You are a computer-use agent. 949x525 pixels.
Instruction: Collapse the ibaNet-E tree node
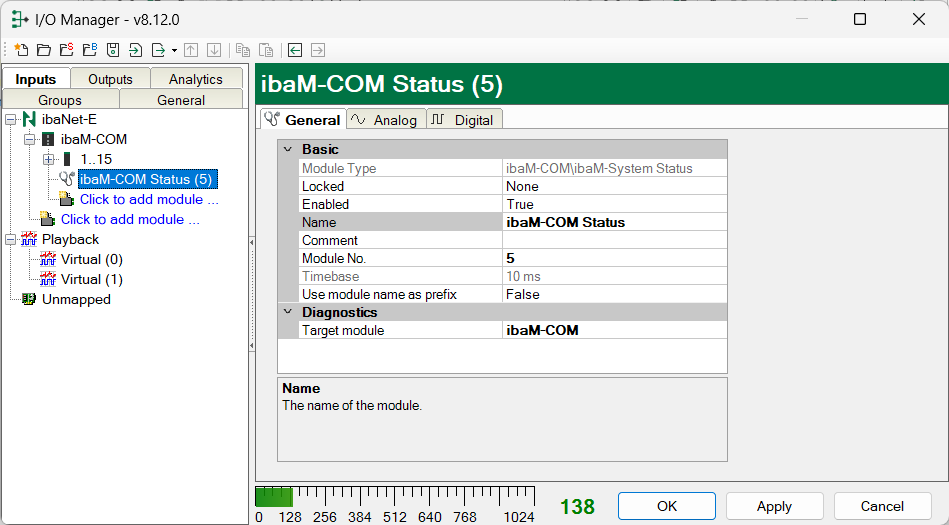[x=10, y=119]
